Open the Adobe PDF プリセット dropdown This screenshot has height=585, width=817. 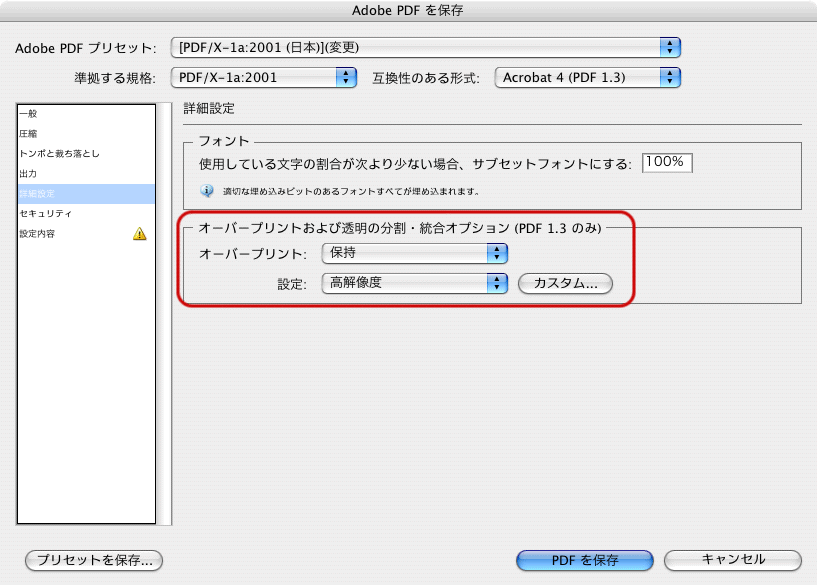coord(426,47)
